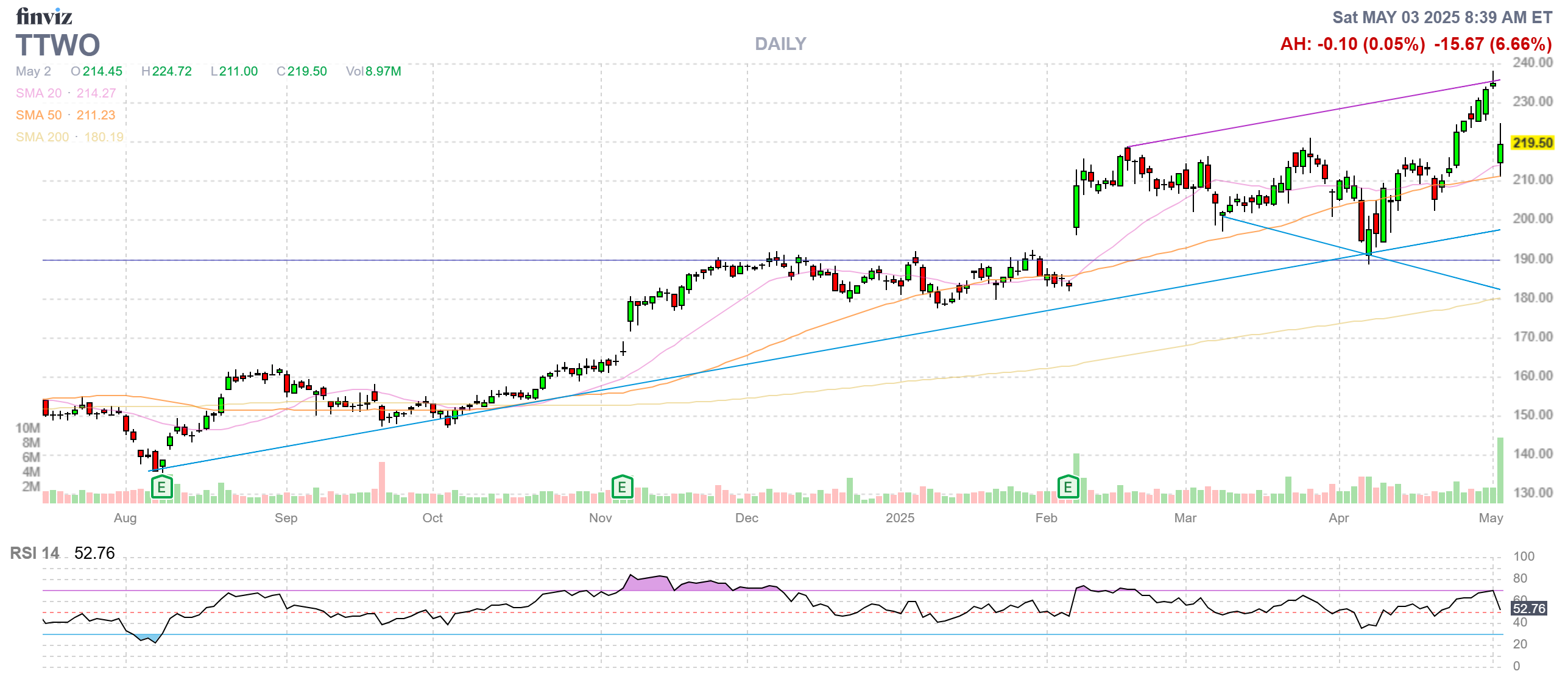Viewport: 1568px width, 685px height.
Task: Click the tallest volume bar in May
Action: 1500,470
